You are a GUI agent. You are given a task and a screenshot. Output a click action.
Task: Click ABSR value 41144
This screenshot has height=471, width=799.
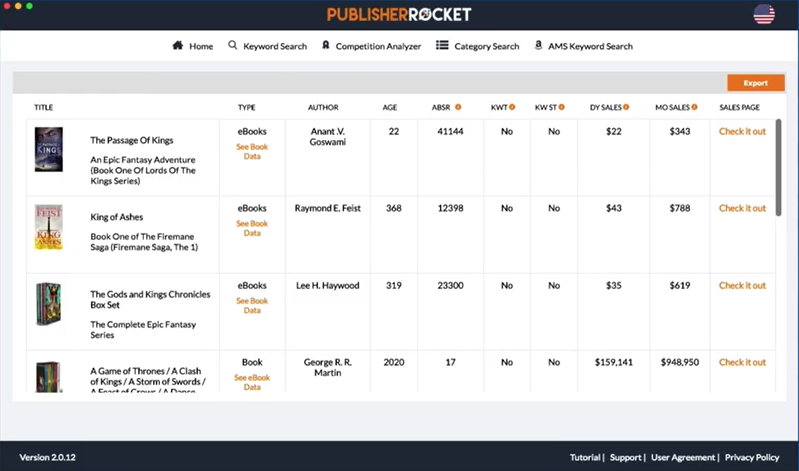pos(450,132)
